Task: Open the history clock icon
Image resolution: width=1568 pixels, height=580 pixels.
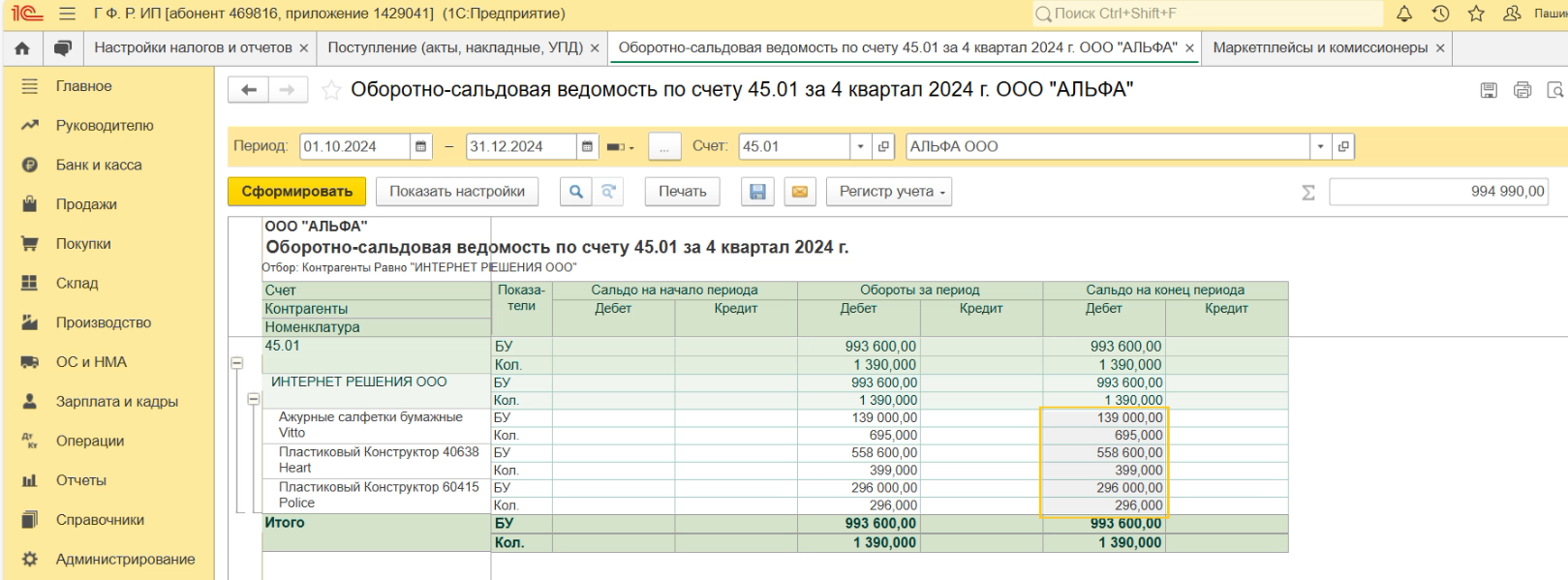Action: 1440,14
